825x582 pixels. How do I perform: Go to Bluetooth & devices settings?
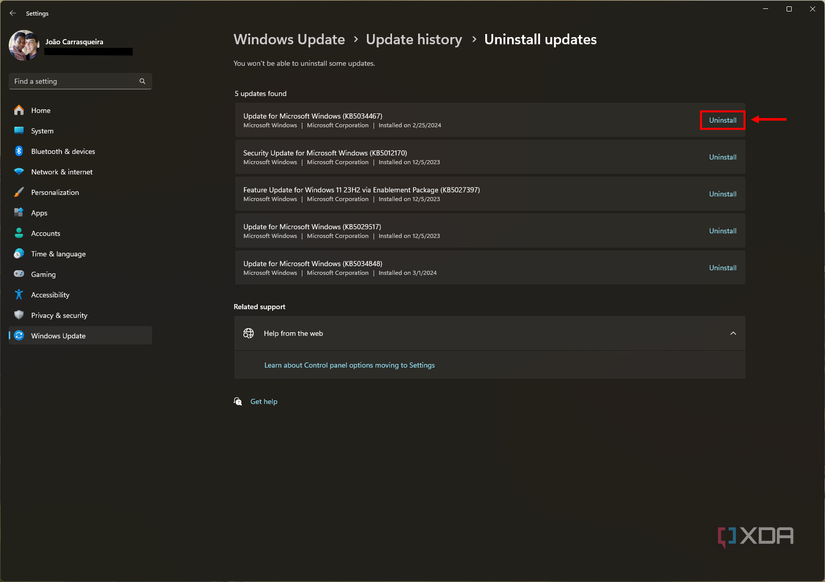(81, 151)
